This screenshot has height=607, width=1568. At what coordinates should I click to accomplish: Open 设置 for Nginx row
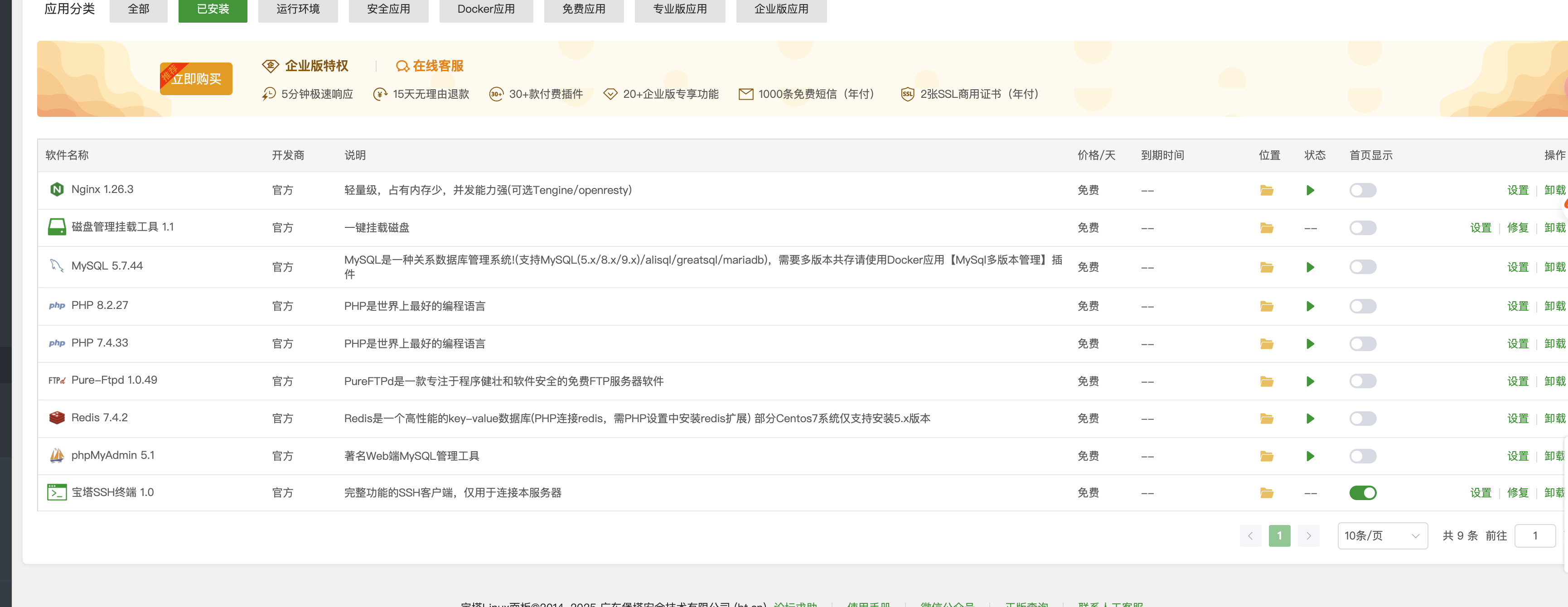(x=1518, y=190)
